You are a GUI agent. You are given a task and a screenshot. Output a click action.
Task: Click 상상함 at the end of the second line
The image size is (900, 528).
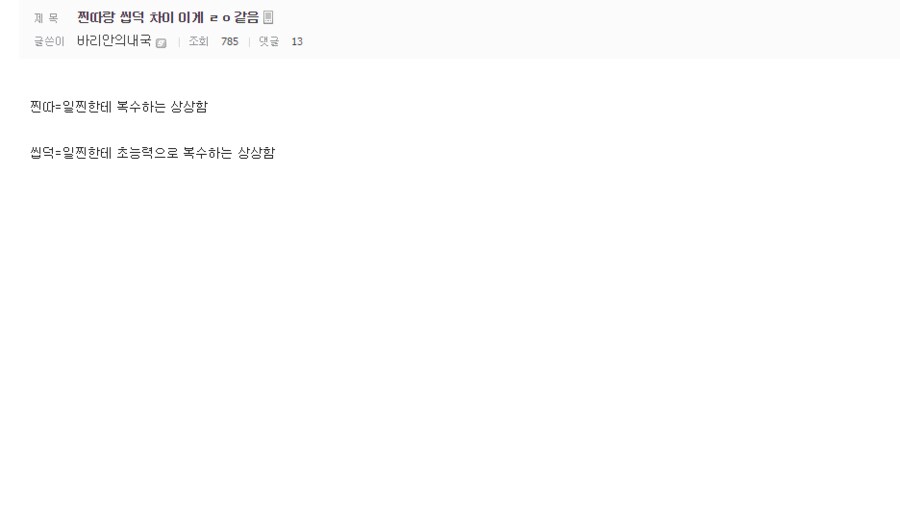(x=257, y=153)
